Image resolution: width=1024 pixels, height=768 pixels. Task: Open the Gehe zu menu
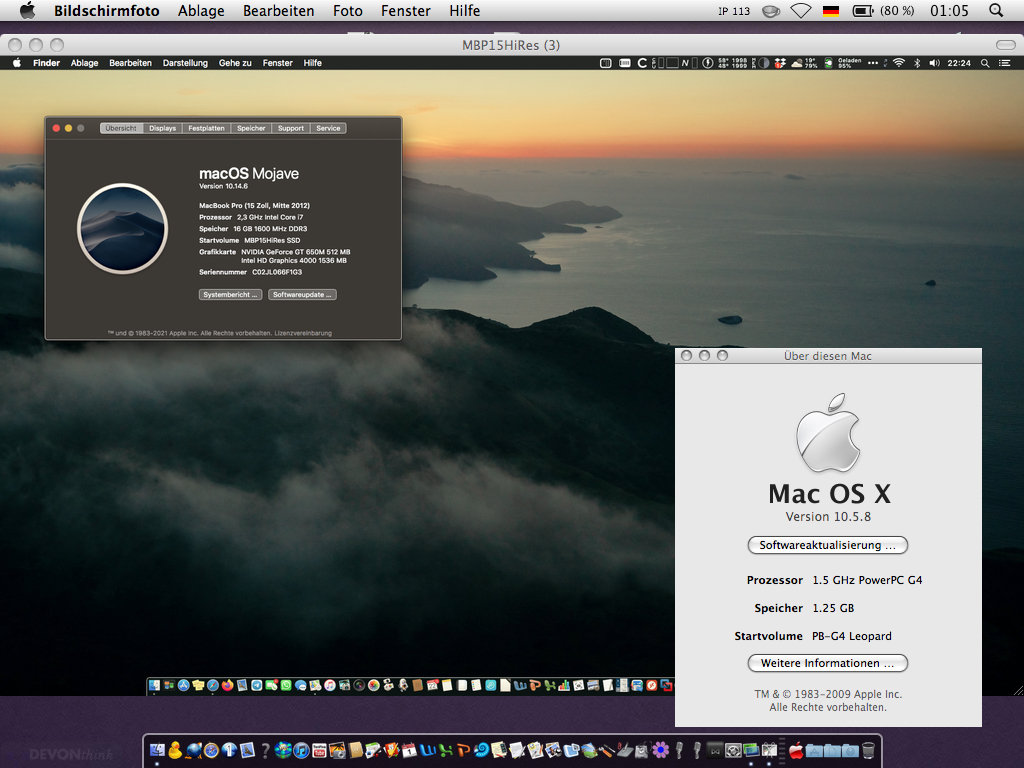pos(235,63)
